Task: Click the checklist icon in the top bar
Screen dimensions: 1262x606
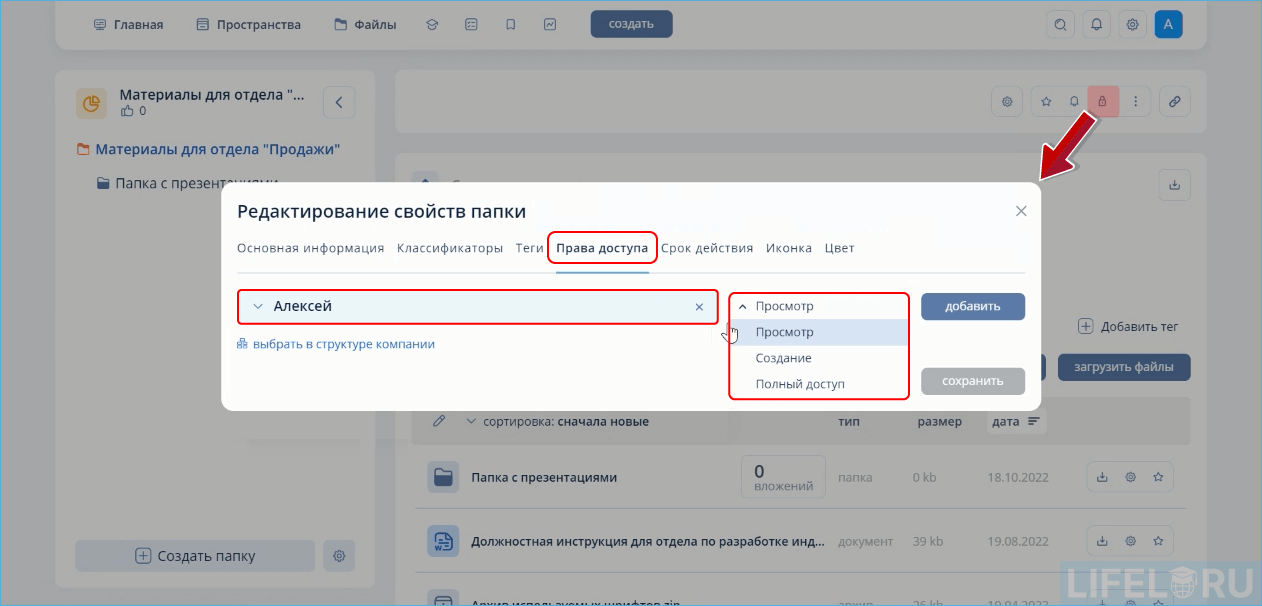Action: [x=471, y=24]
